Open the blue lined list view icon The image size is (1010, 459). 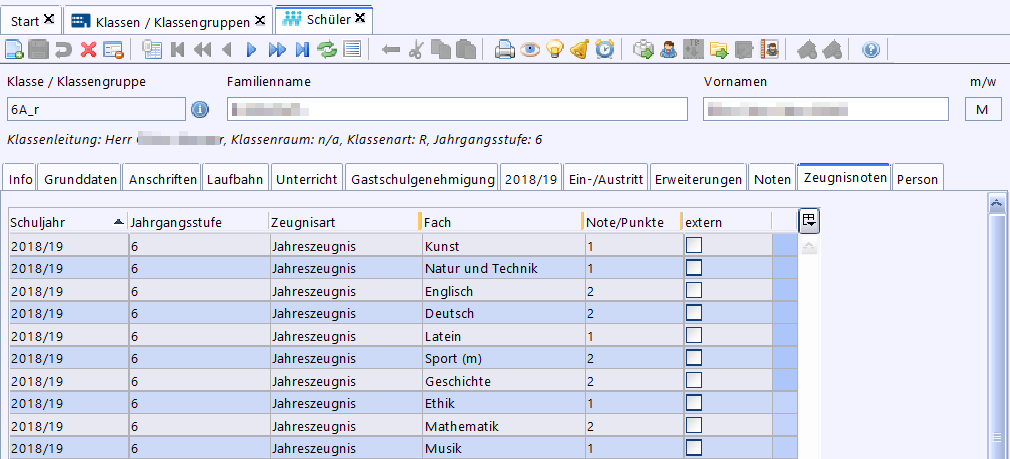tap(352, 50)
